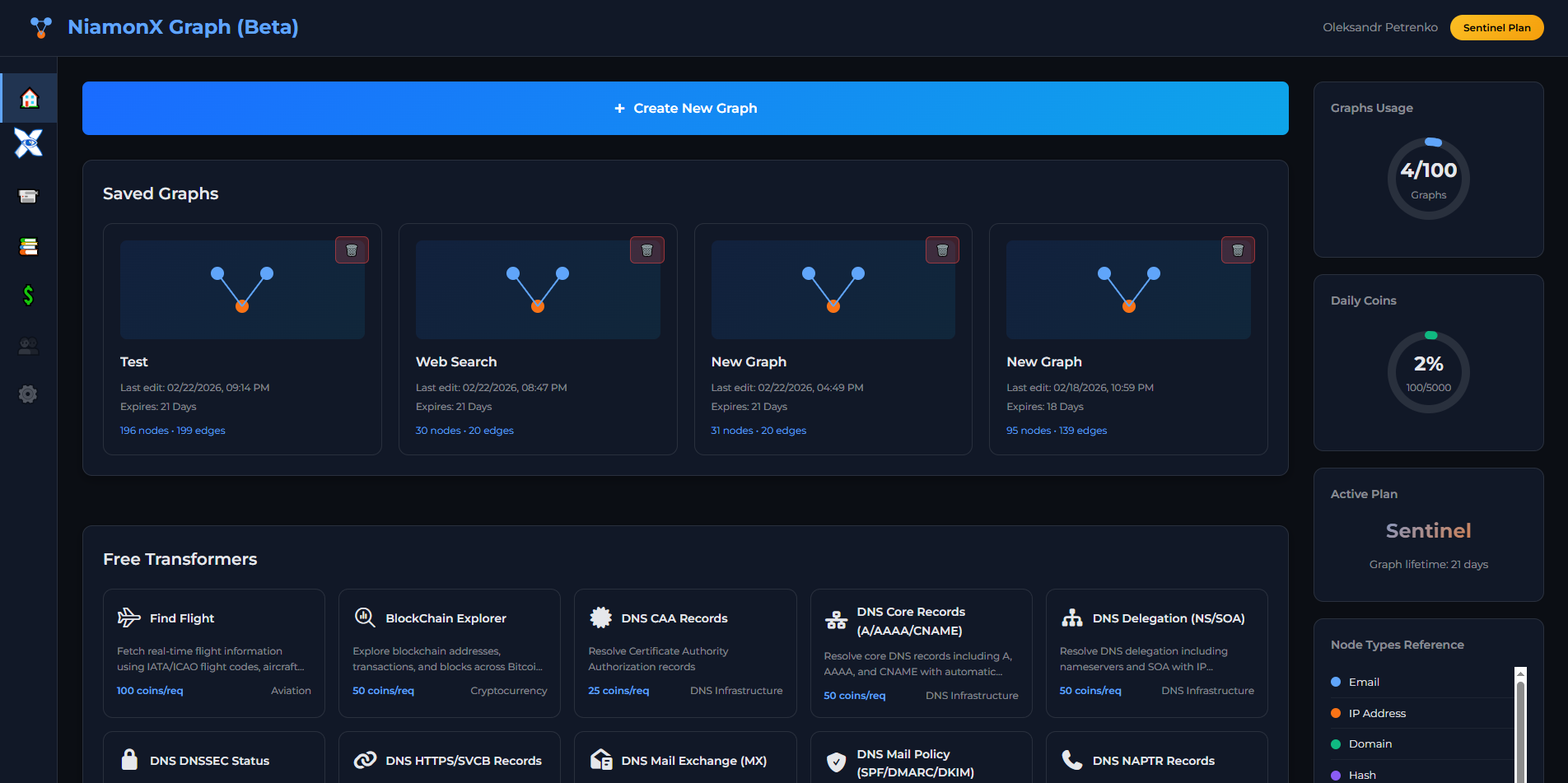Viewport: 1568px width, 783px height.
Task: Open the DNS CAA Records transformer
Action: (685, 652)
